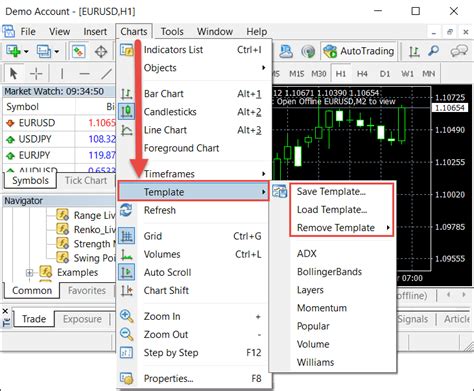Open the File menu
This screenshot has width=474, height=391.
[x=28, y=31]
